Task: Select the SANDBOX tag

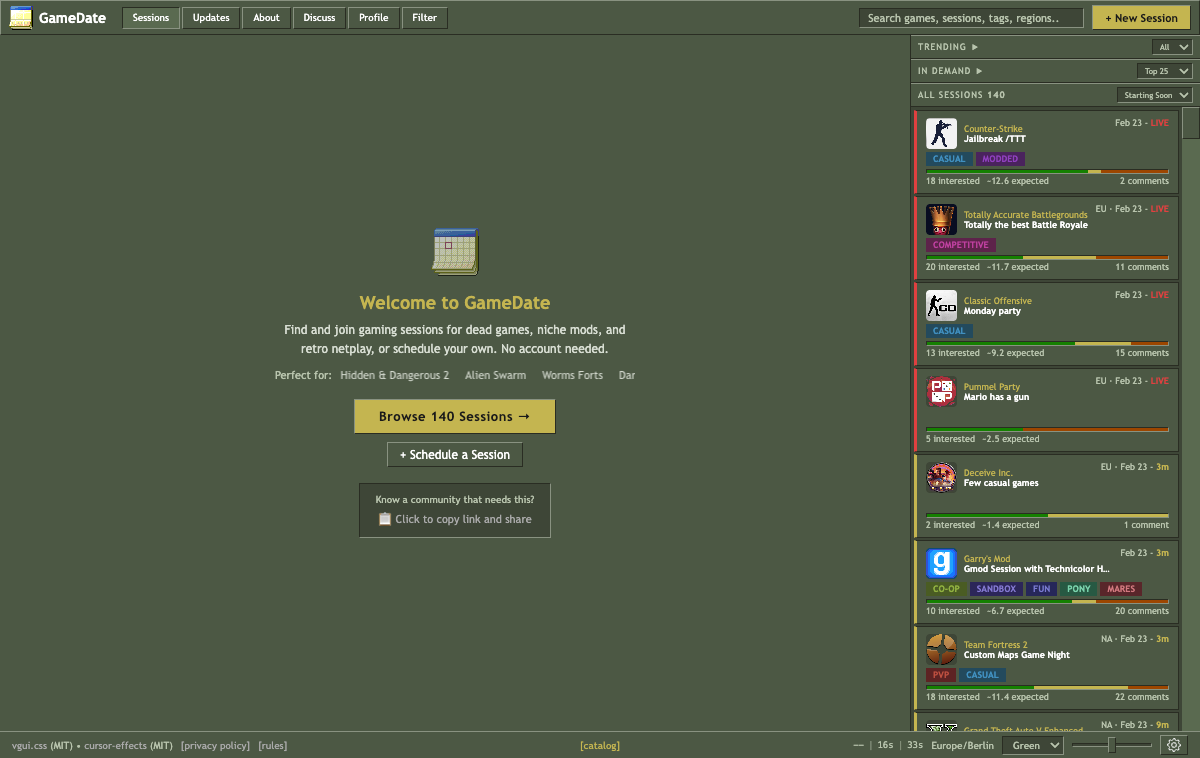Action: point(996,589)
